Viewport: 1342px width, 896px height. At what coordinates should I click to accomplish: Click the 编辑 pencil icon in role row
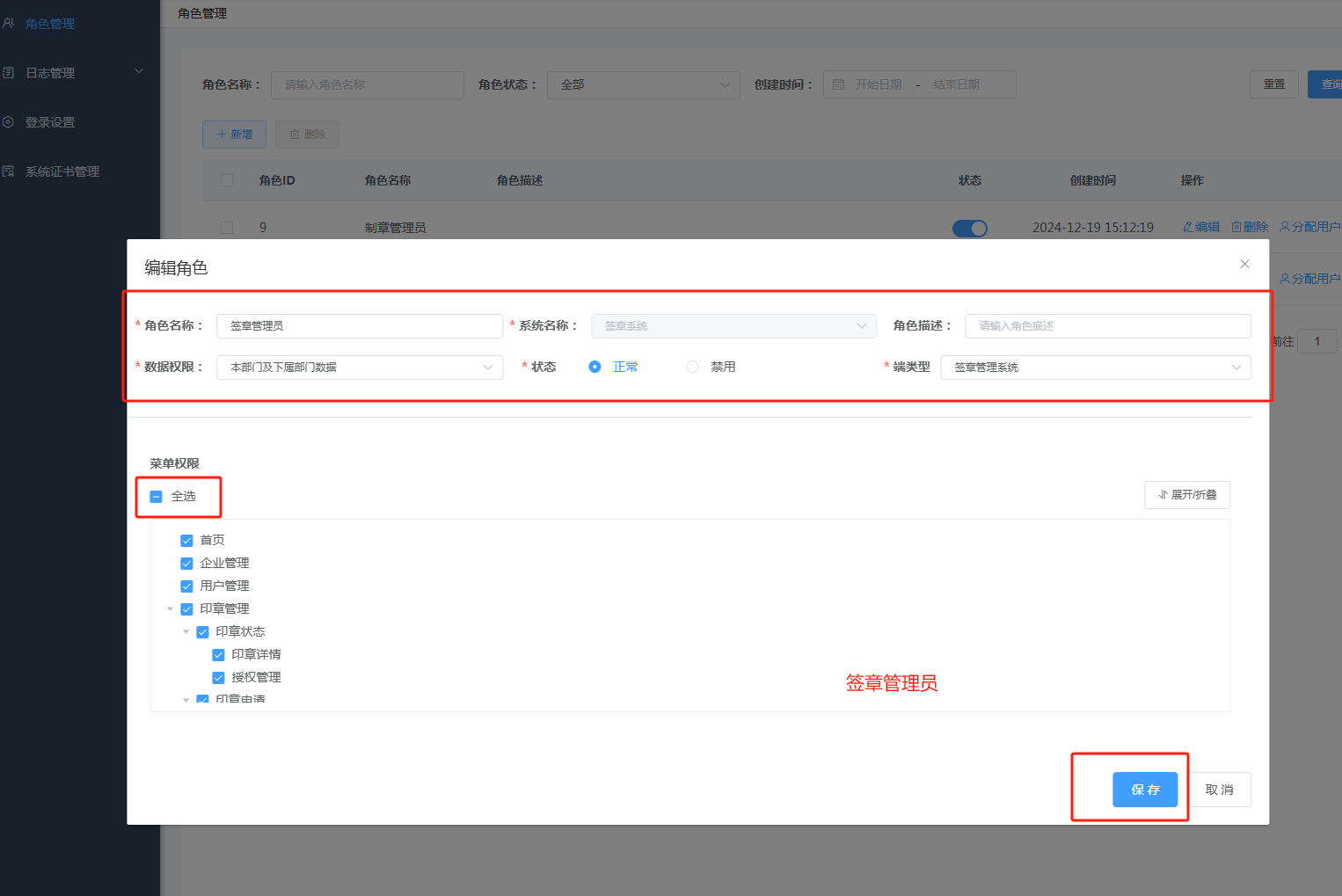click(1188, 227)
